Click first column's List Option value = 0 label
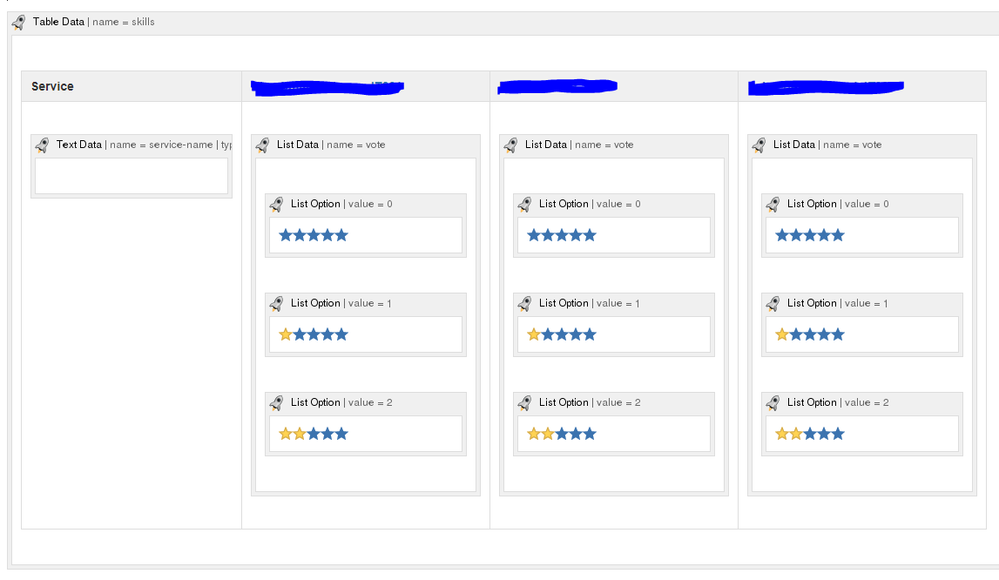 341,204
